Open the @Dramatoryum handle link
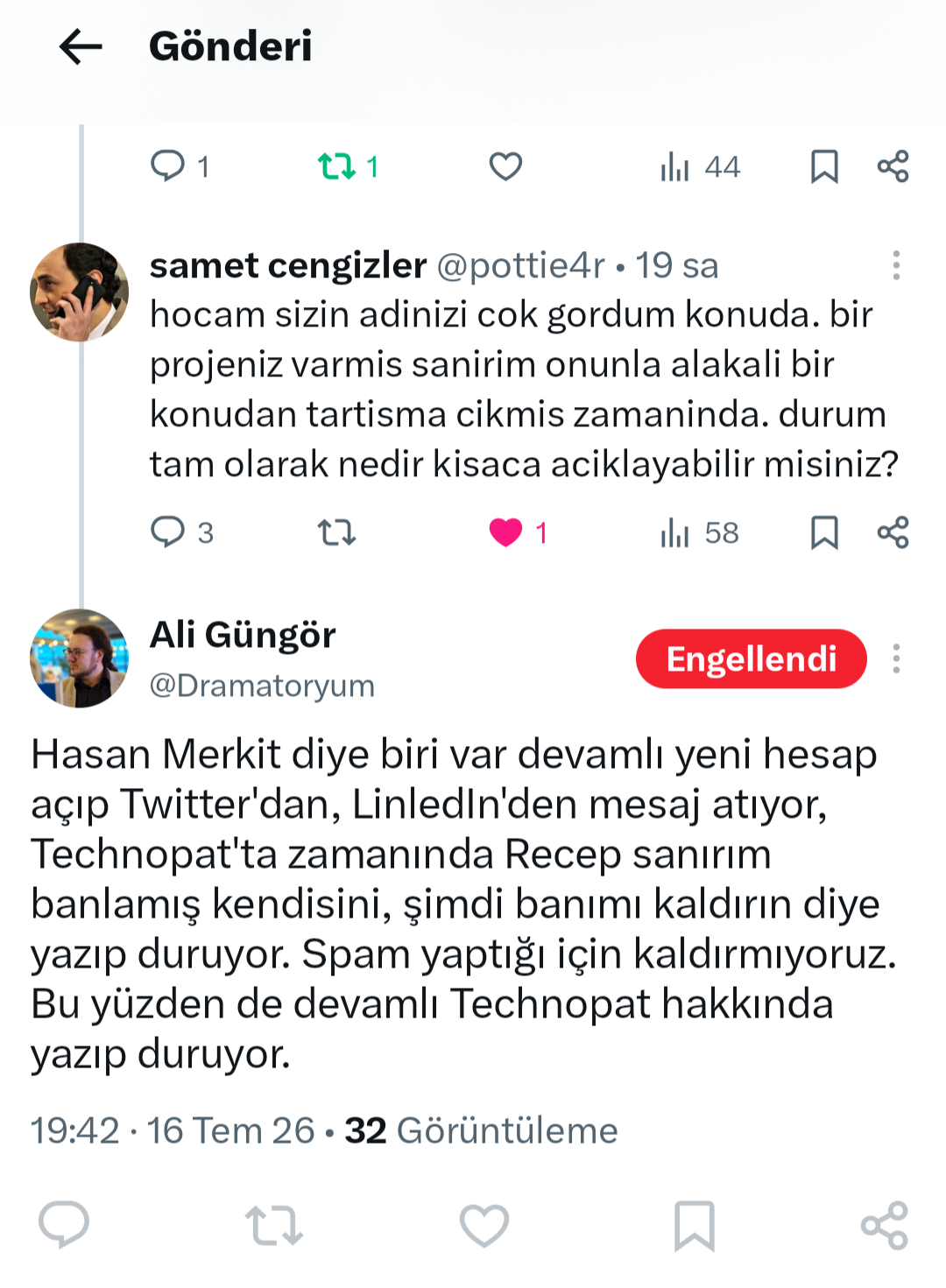This screenshot has width=946, height=1288. pyautogui.click(x=262, y=686)
